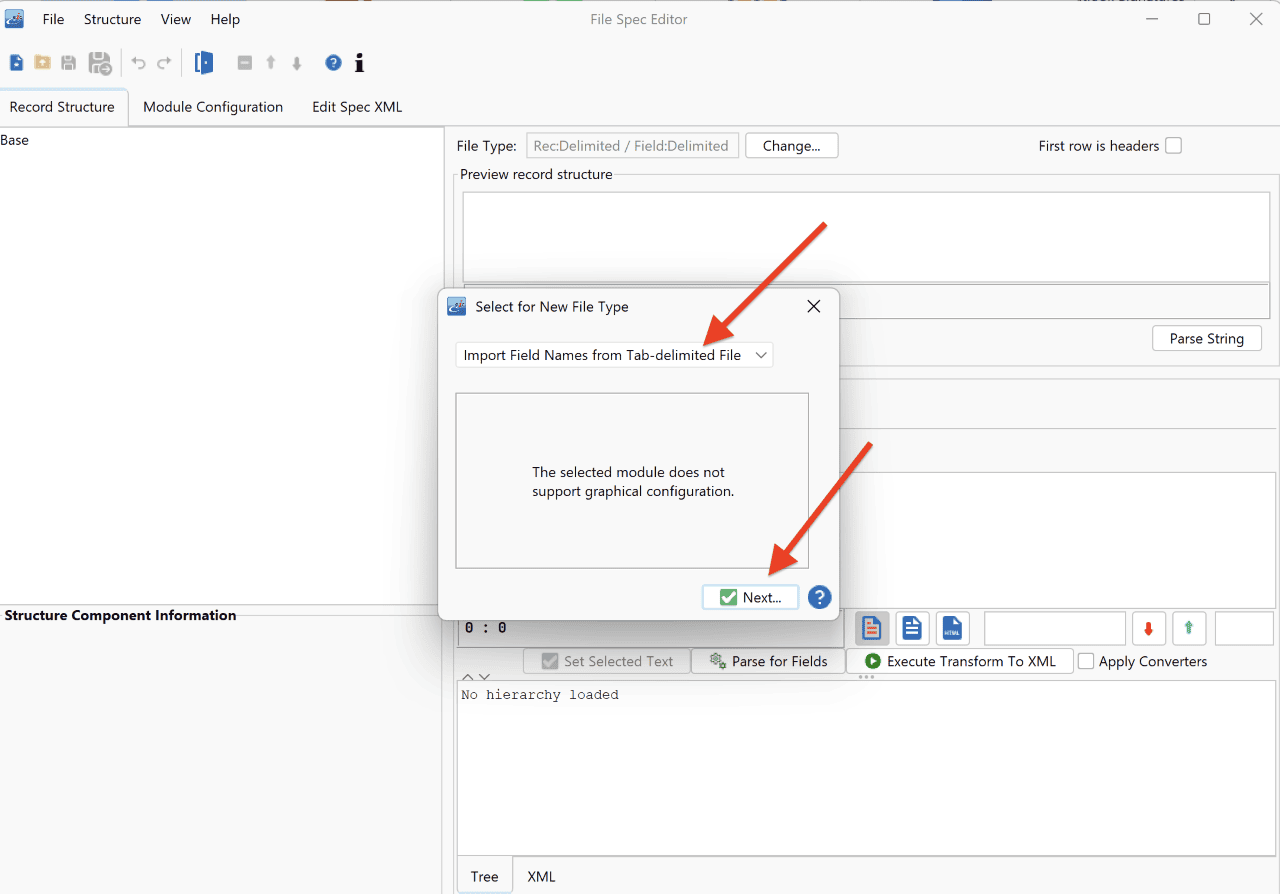This screenshot has width=1280, height=894.
Task: Open the Help menu
Action: coord(225,19)
